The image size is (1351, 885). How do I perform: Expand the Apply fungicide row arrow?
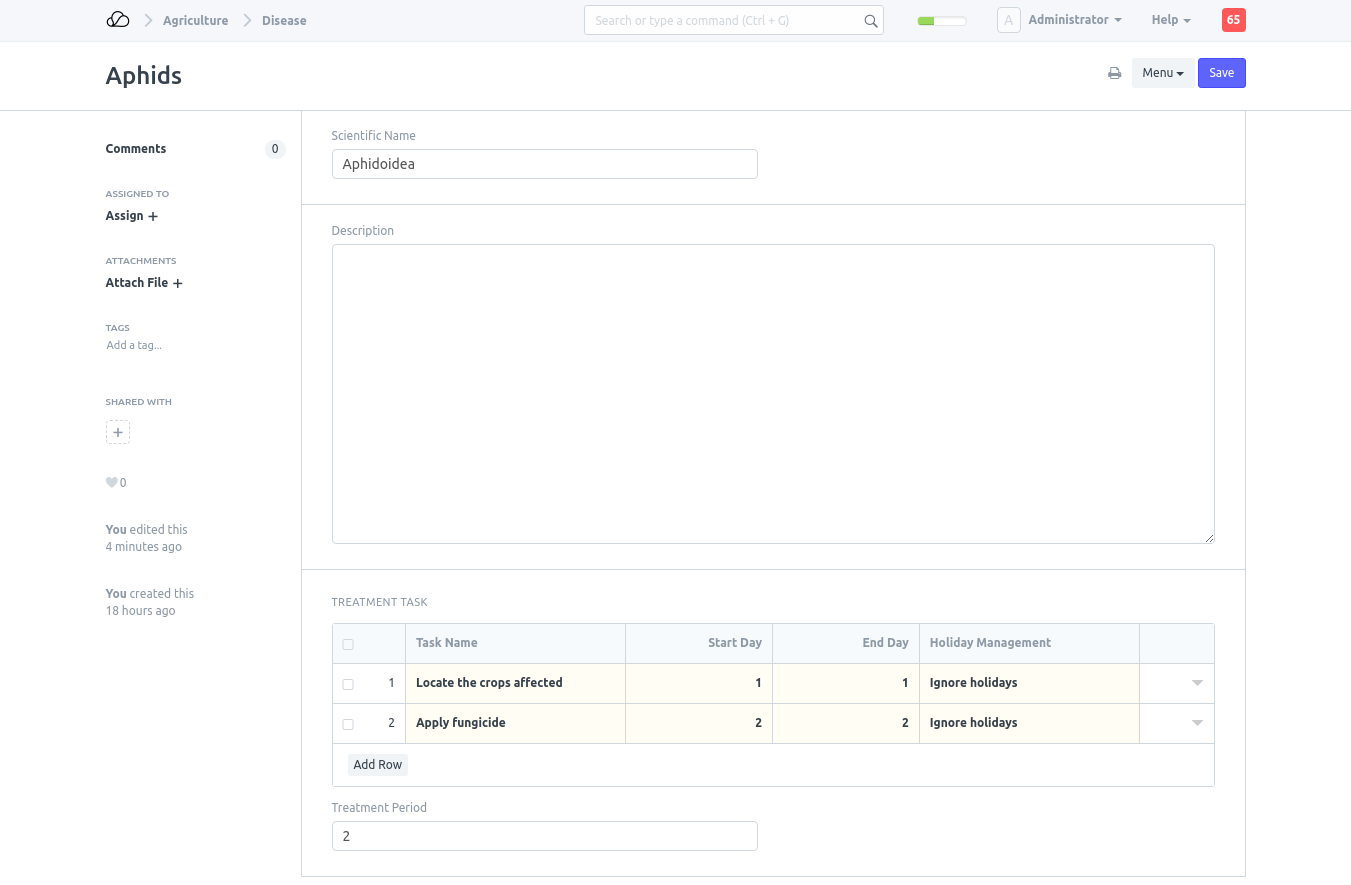pyautogui.click(x=1196, y=723)
